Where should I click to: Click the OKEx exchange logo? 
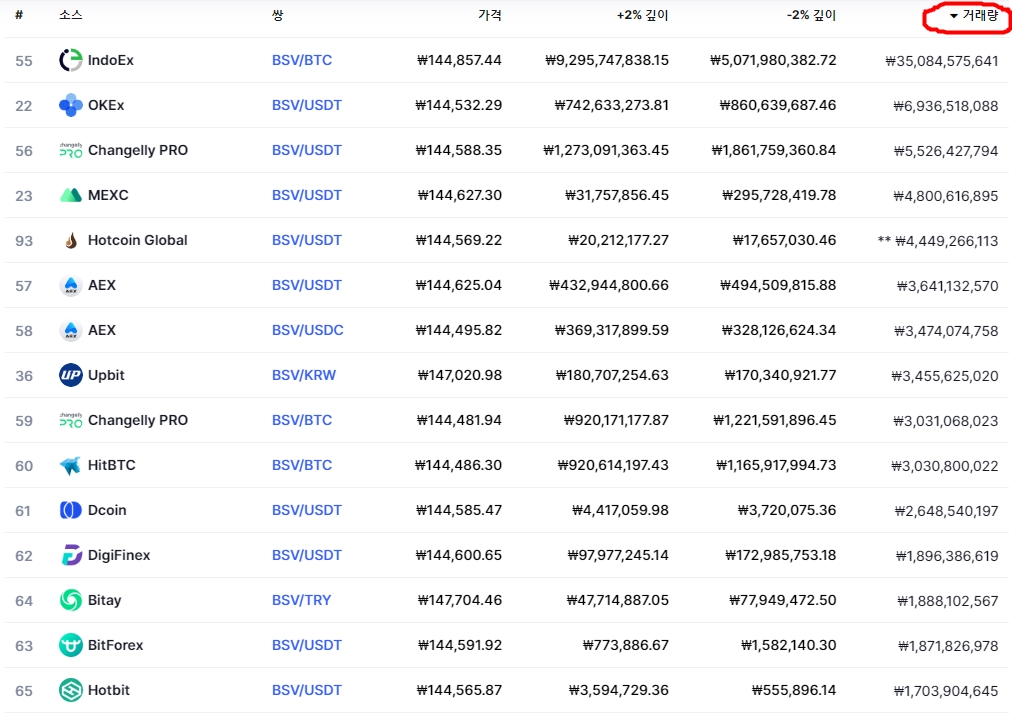[x=70, y=105]
